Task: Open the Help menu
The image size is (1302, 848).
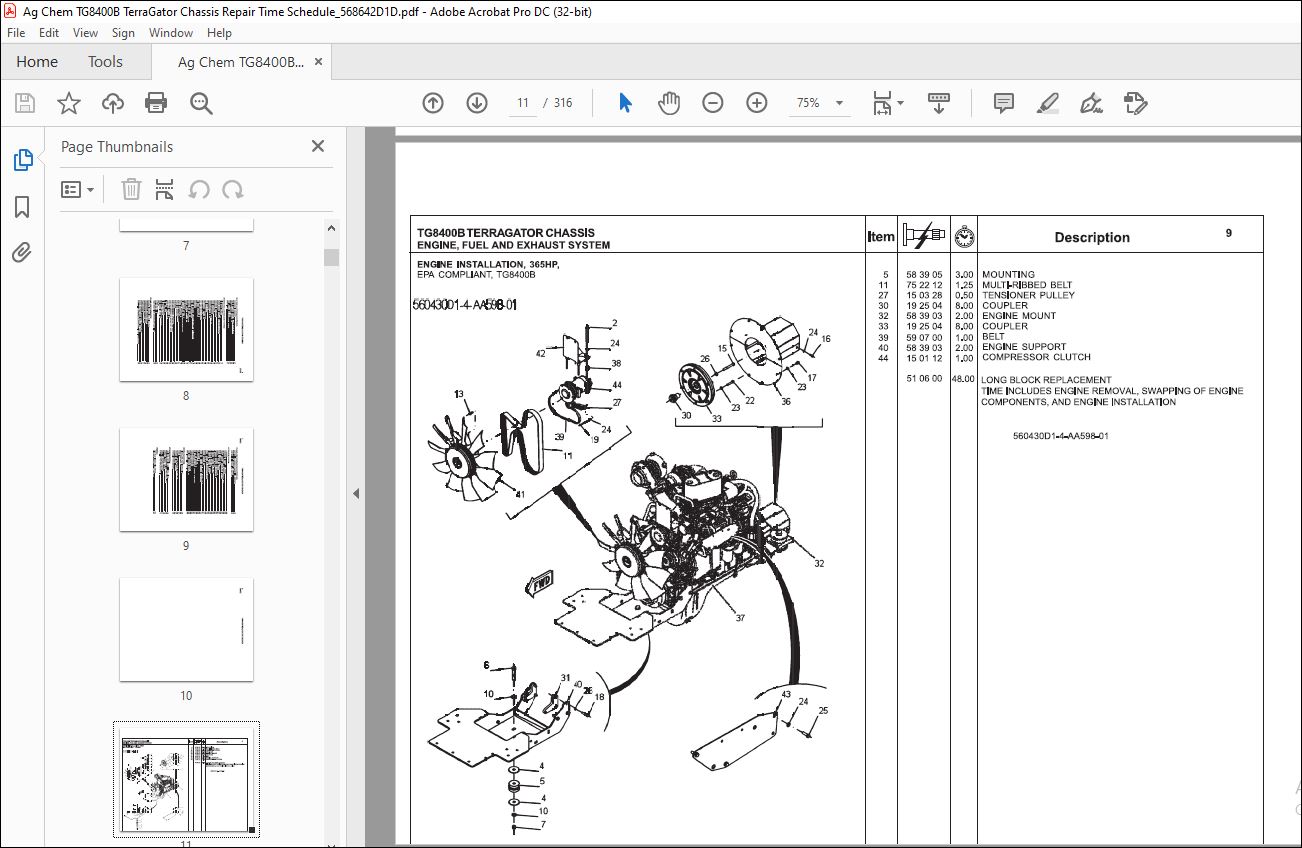Action: click(x=219, y=33)
